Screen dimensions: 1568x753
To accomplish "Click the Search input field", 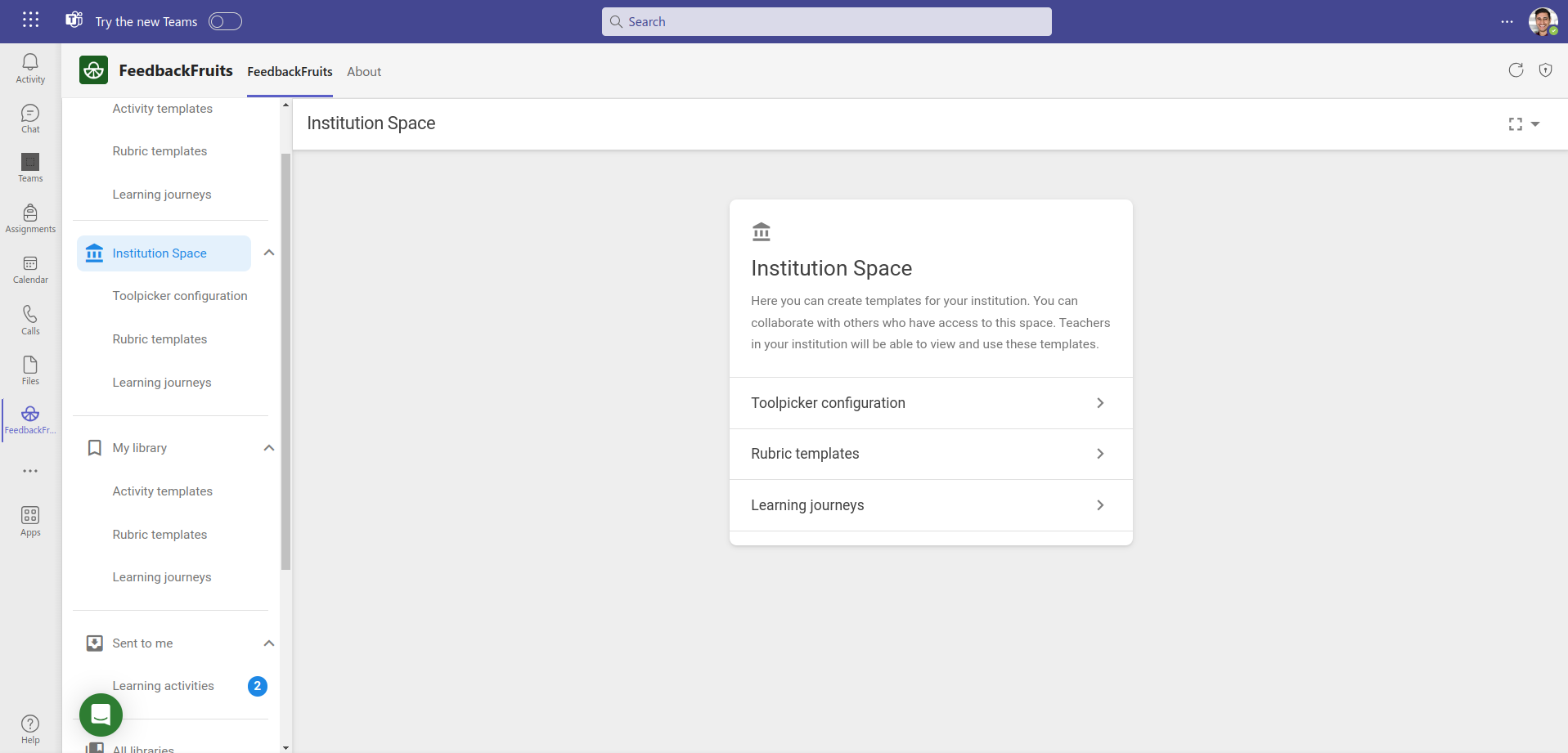I will pos(826,22).
